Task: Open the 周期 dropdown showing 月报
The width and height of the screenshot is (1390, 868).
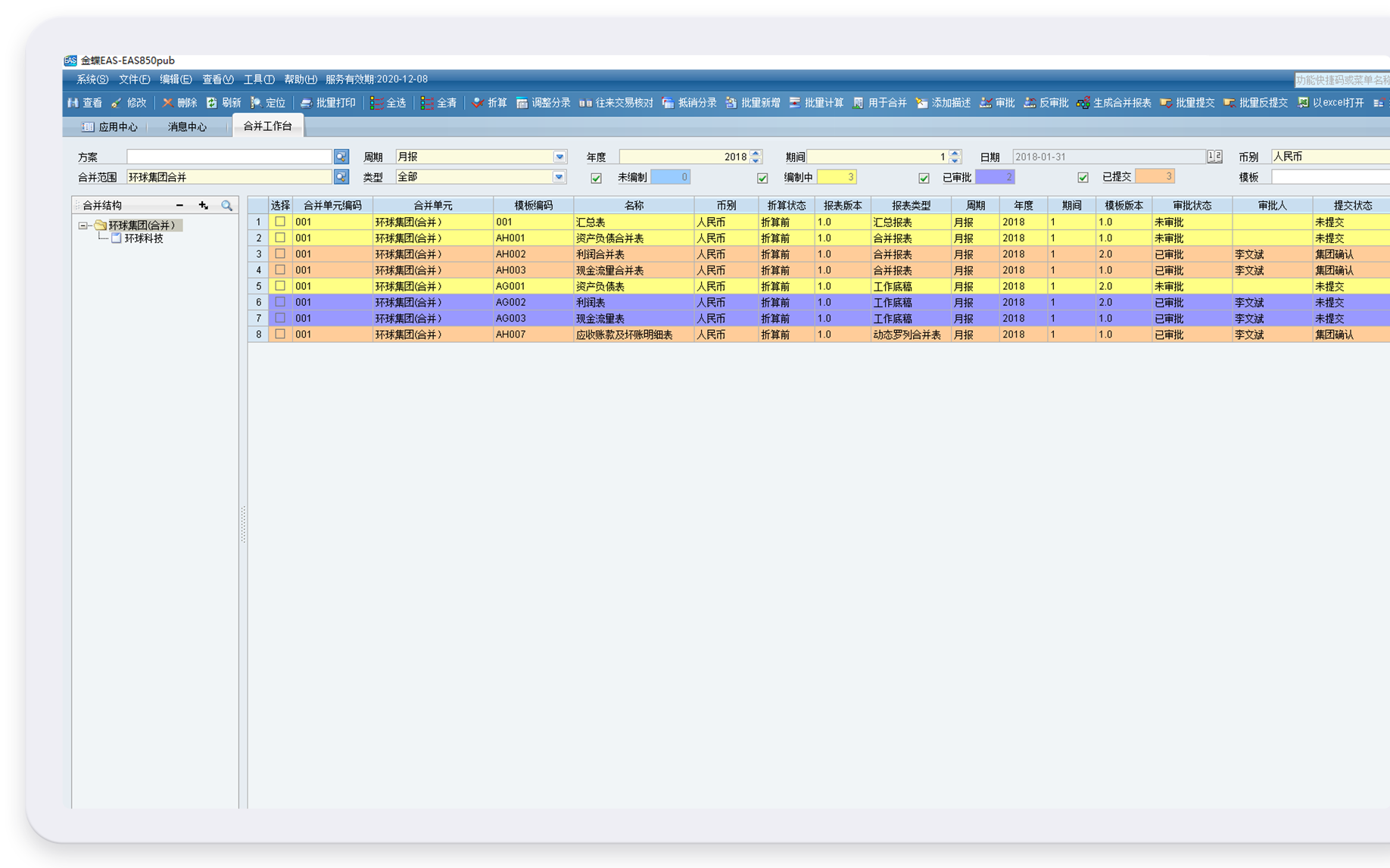Action: 559,157
